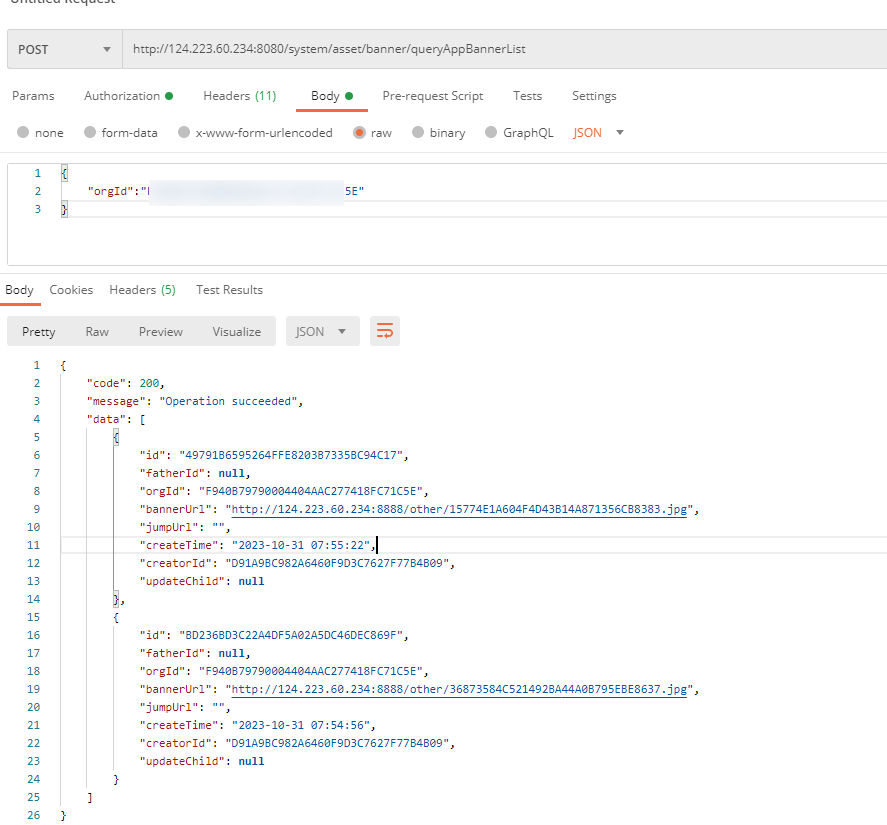Viewport: 887px width, 825px height.
Task: Click the wrap lines icon in response toolbar
Action: pyautogui.click(x=385, y=332)
